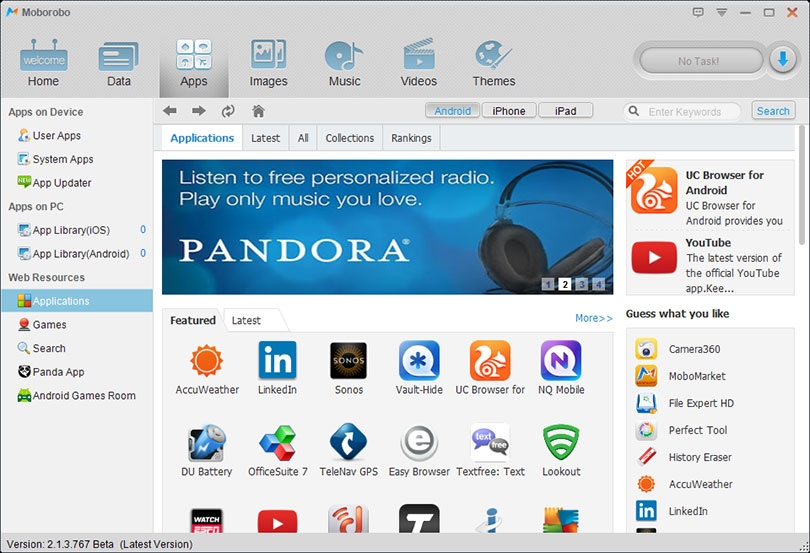810x553 pixels.
Task: Click the Enter Keywords search field
Action: 682,112
